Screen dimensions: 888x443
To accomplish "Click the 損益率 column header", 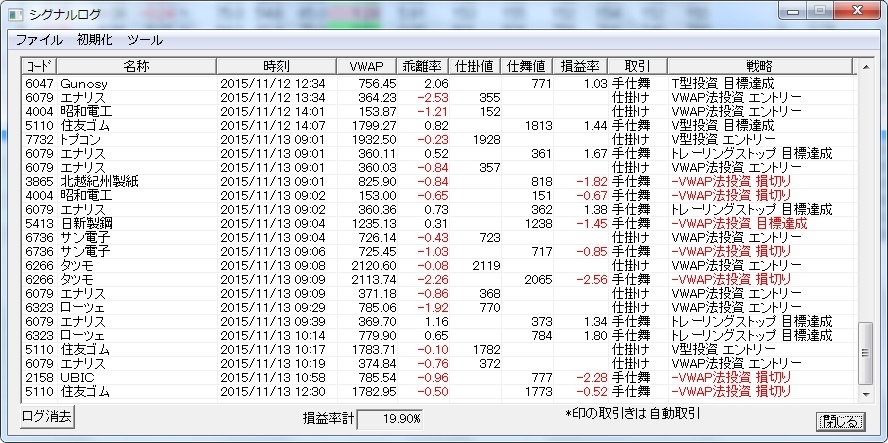I will click(x=580, y=66).
